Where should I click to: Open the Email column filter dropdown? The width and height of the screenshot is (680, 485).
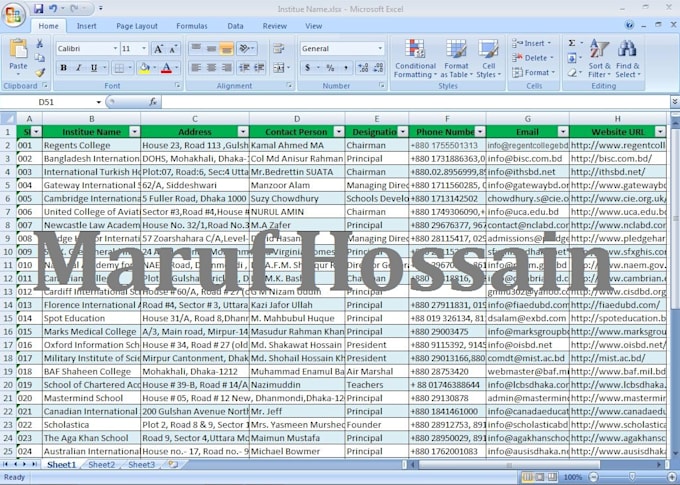point(563,132)
